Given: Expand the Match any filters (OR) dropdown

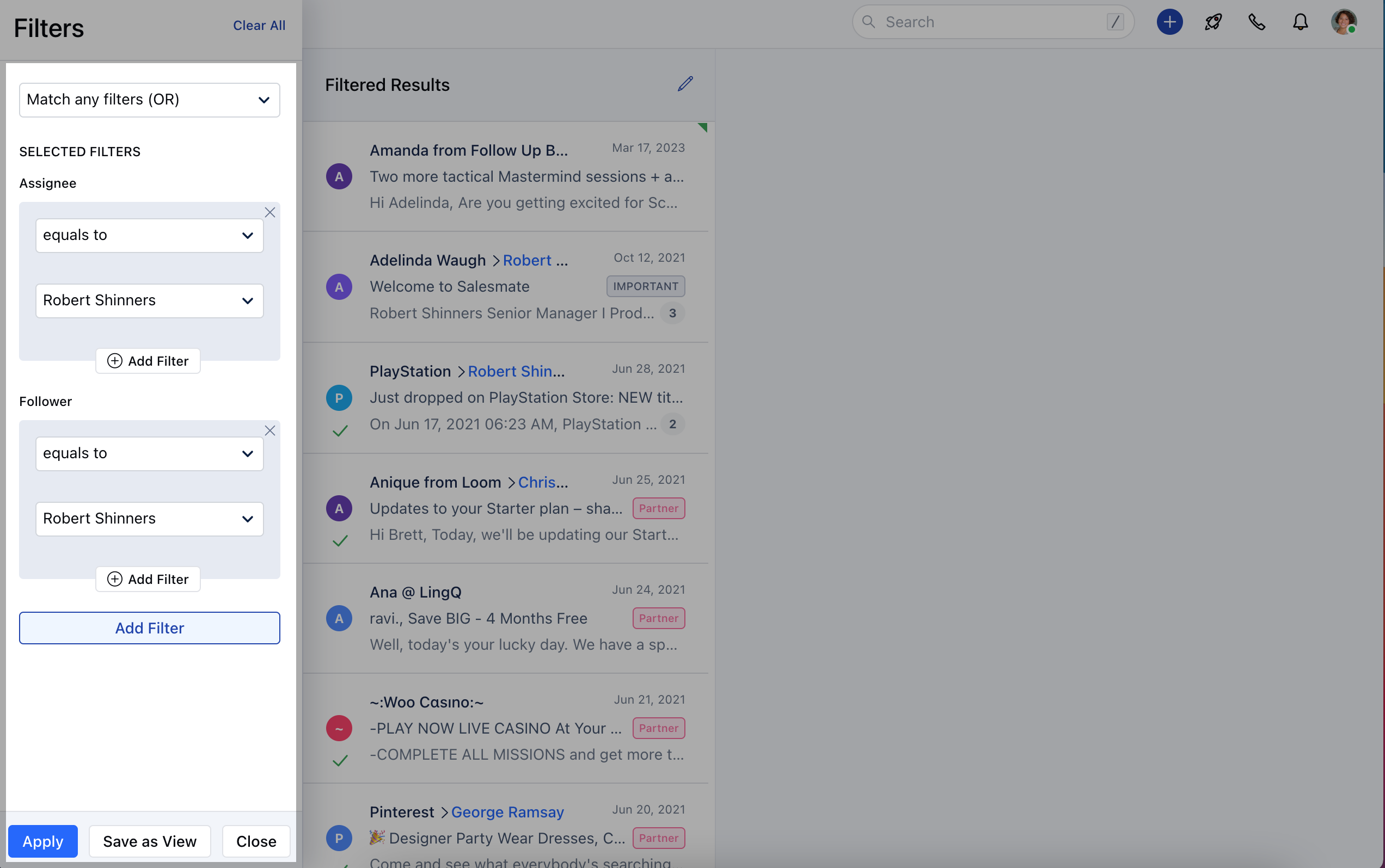Looking at the screenshot, I should pyautogui.click(x=149, y=100).
